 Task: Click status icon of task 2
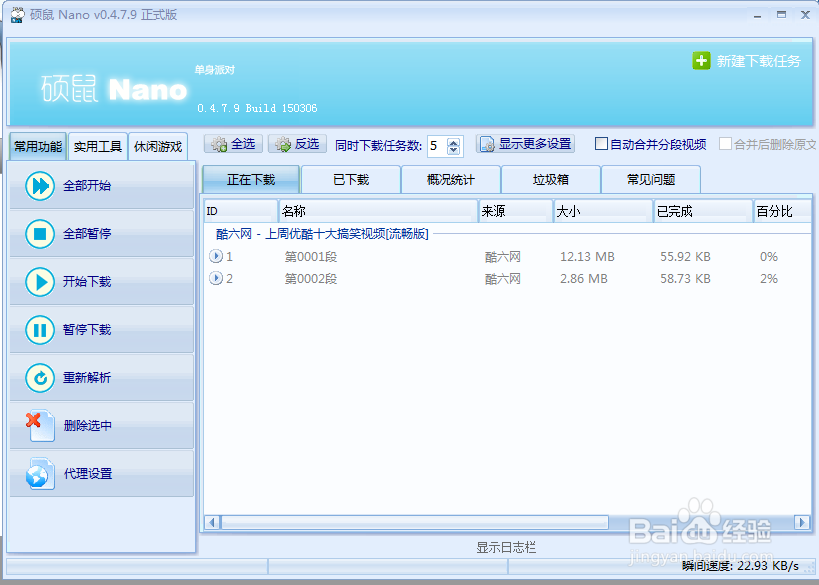point(215,278)
